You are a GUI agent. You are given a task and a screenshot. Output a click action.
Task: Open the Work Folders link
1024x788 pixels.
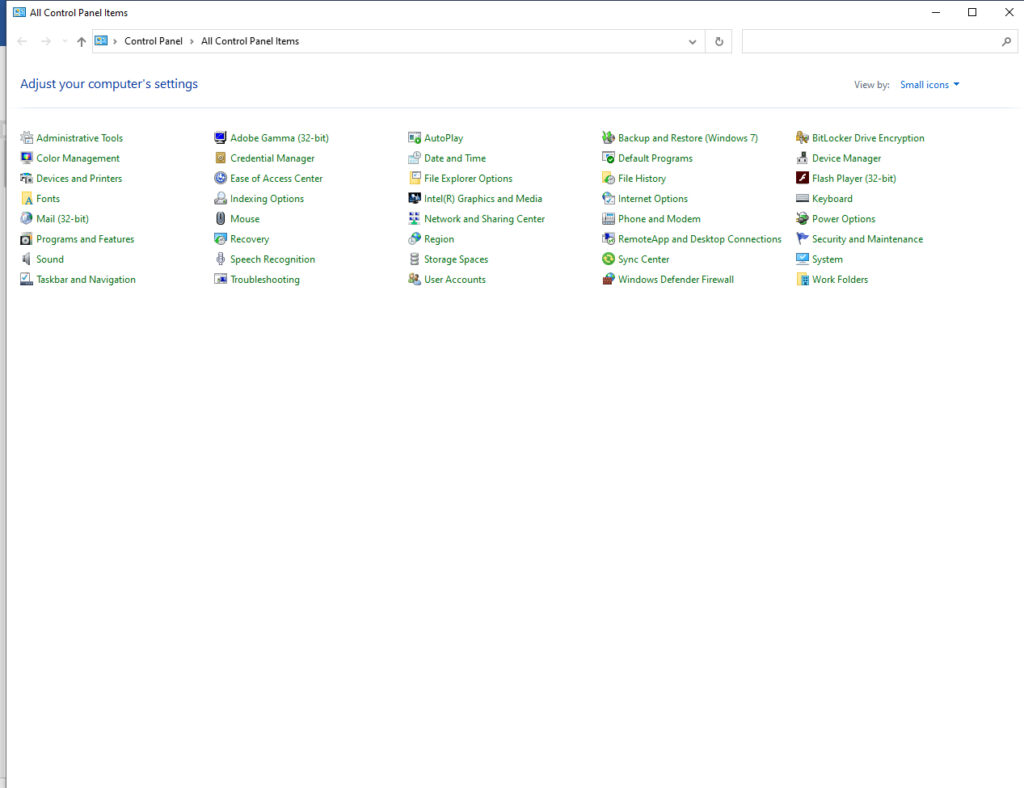point(840,279)
